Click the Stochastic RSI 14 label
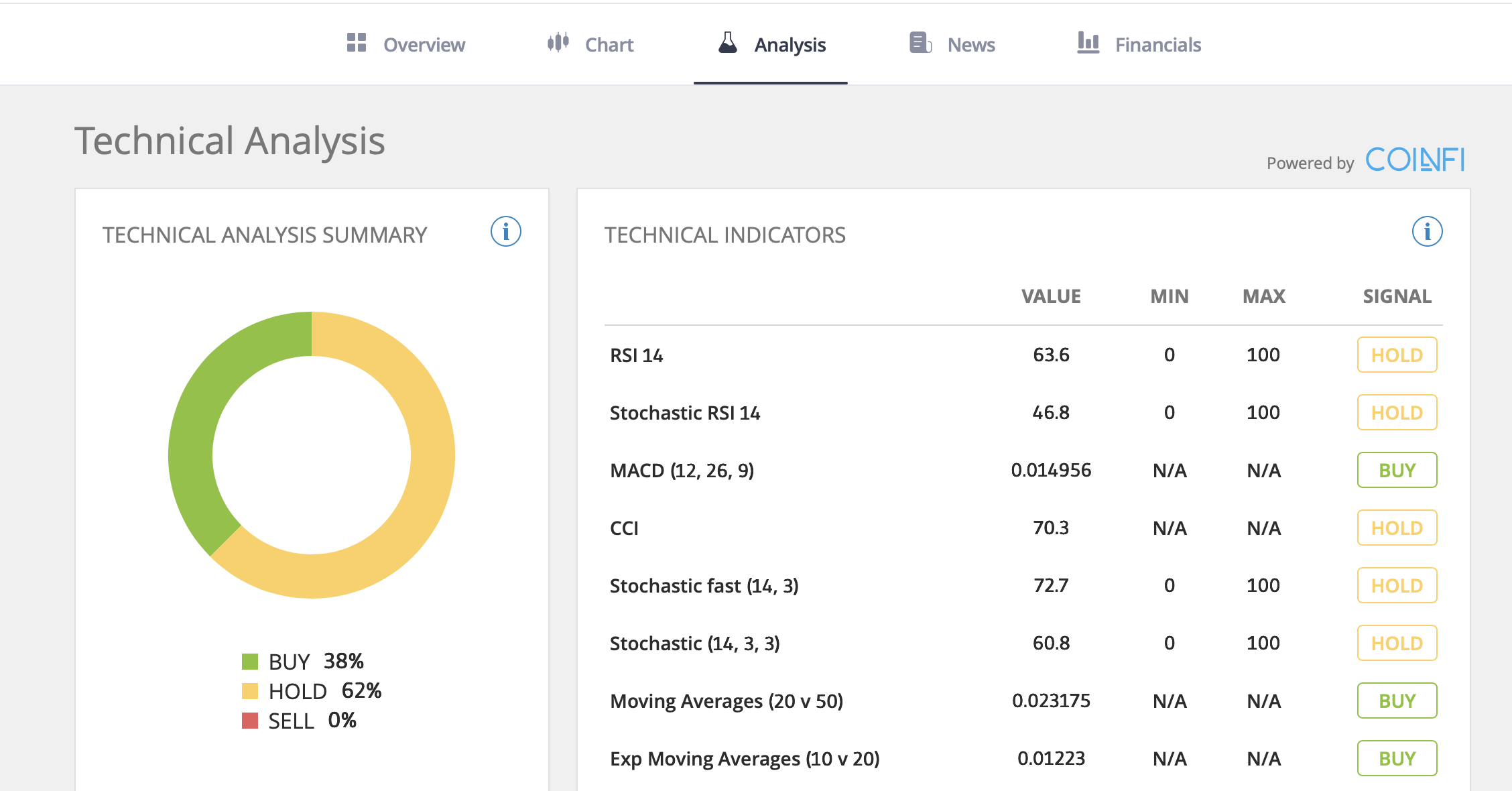This screenshot has height=791, width=1512. coord(685,413)
